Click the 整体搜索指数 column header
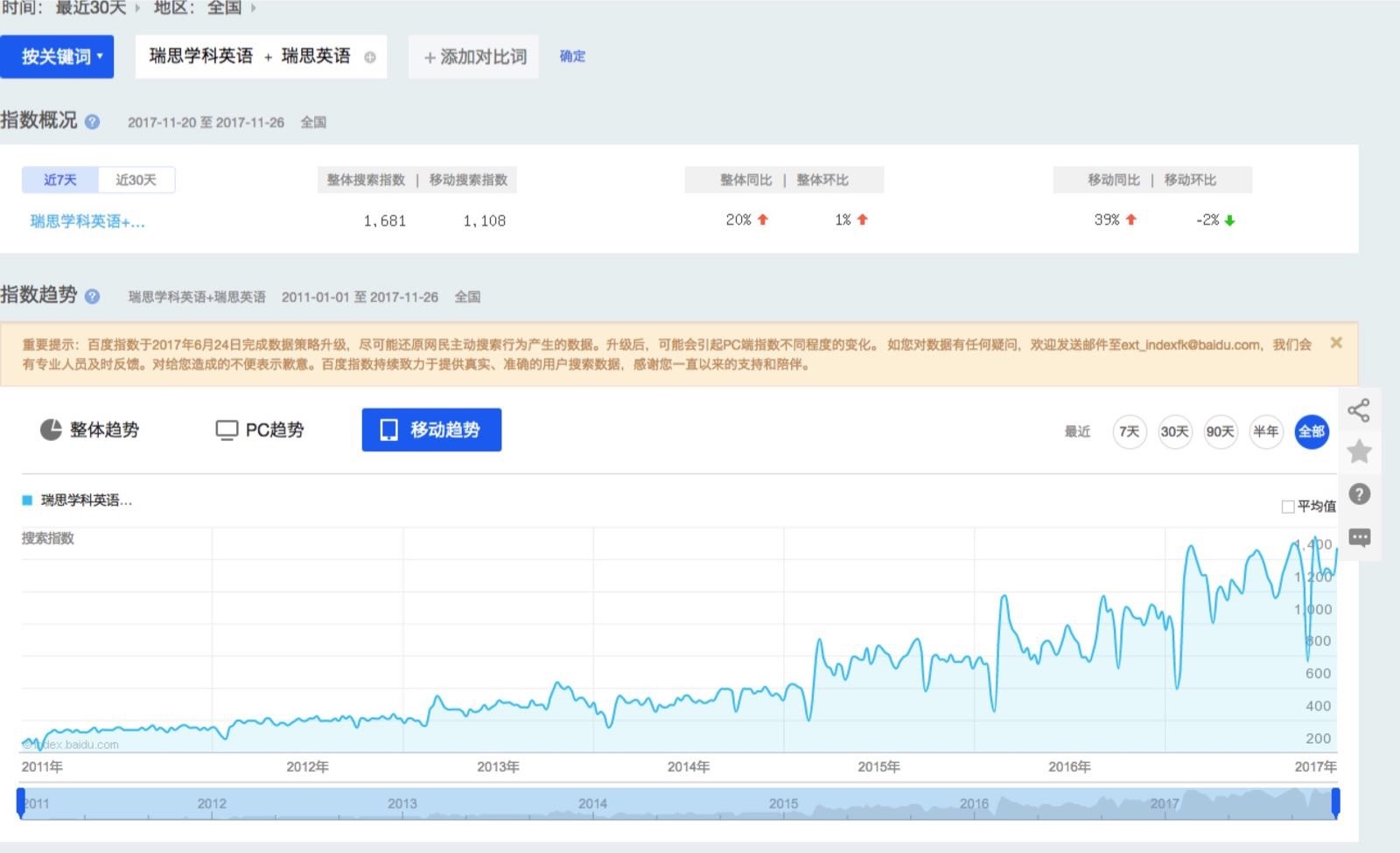Image resolution: width=1400 pixels, height=853 pixels. pos(366,179)
